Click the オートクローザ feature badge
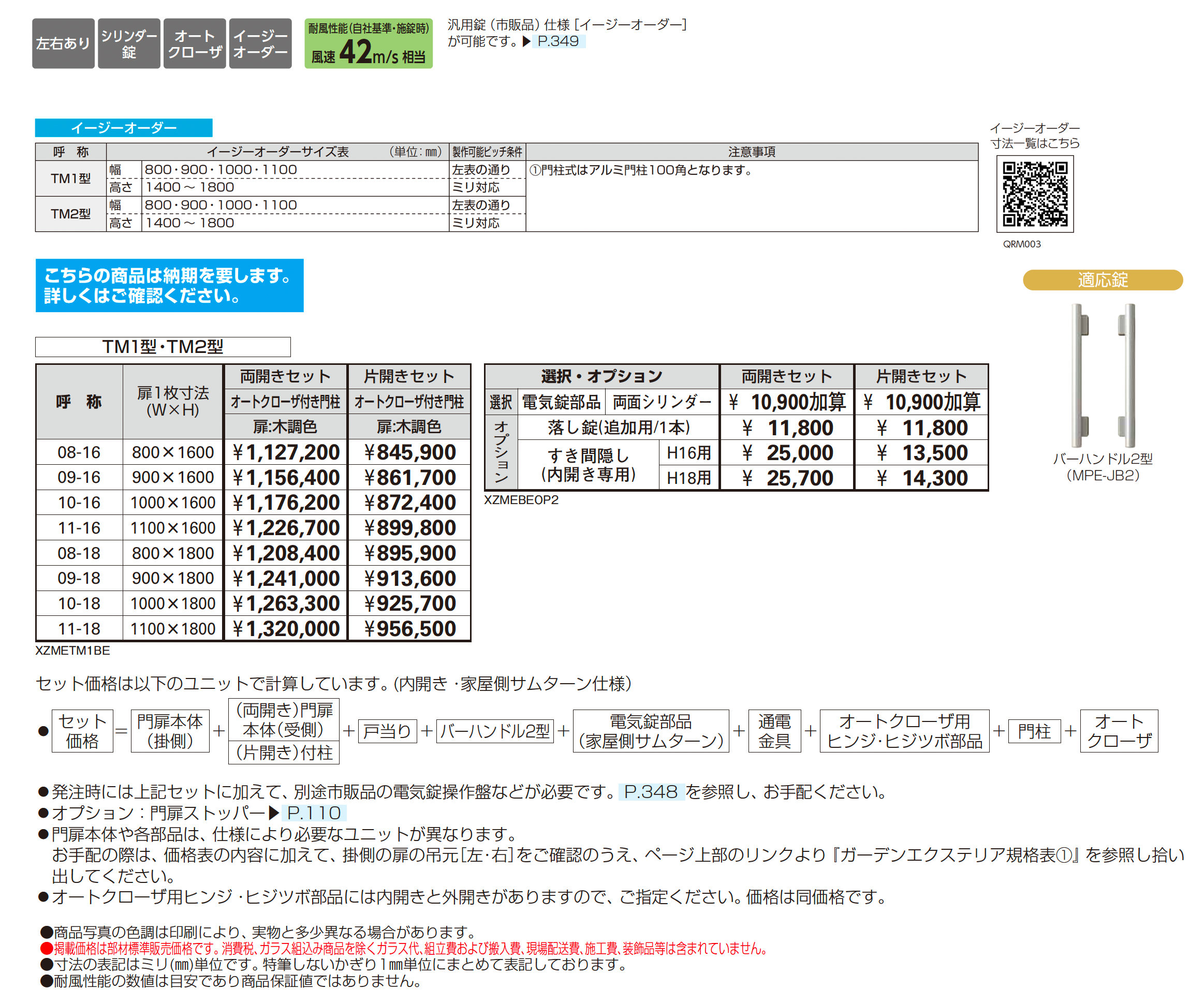The height and width of the screenshot is (1003, 1204). coord(194,43)
